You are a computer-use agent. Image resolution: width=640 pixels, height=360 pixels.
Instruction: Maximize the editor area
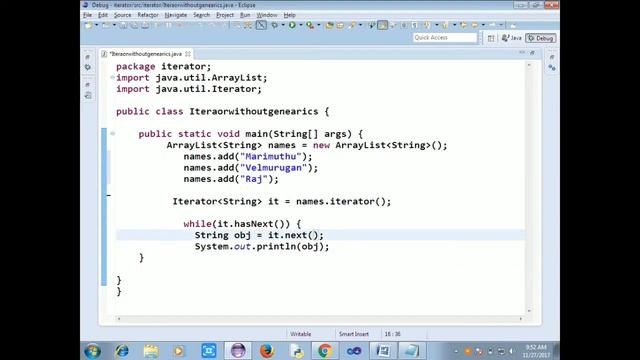pyautogui.click(x=532, y=53)
